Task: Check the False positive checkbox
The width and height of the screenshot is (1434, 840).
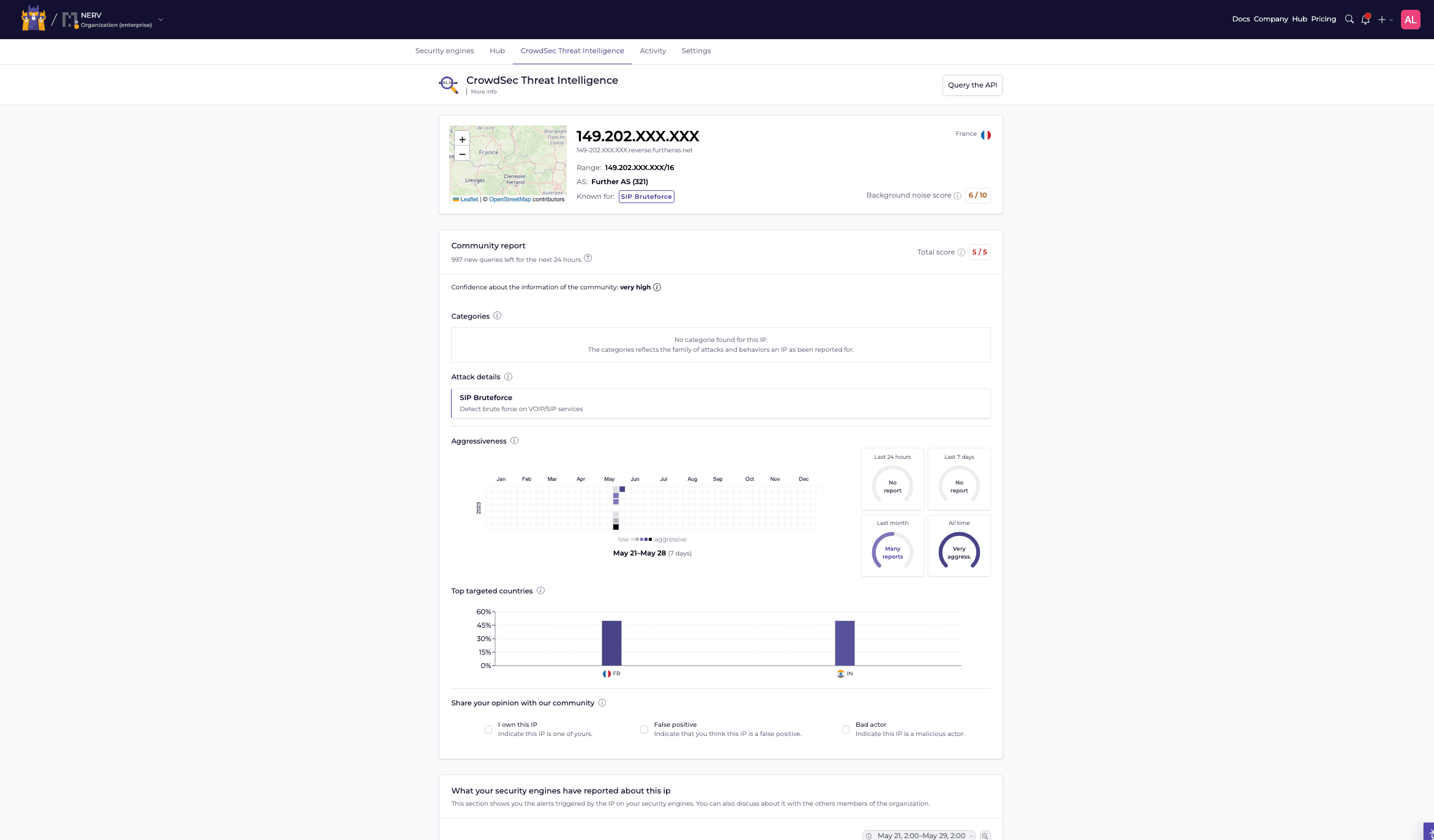Action: (x=644, y=729)
